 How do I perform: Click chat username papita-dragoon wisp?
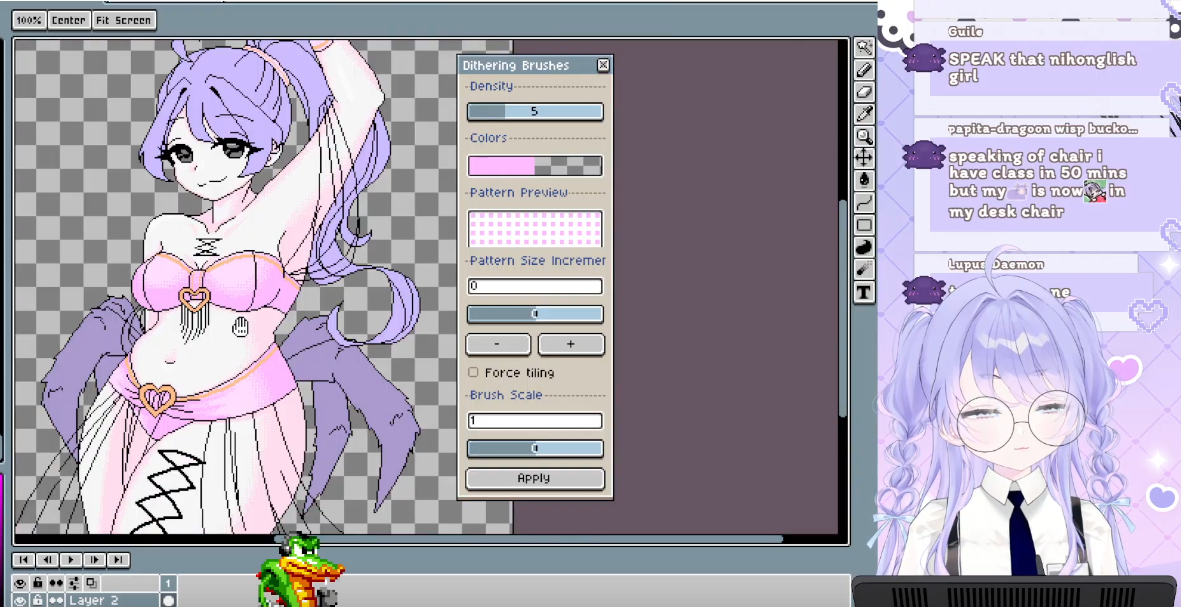[1043, 129]
